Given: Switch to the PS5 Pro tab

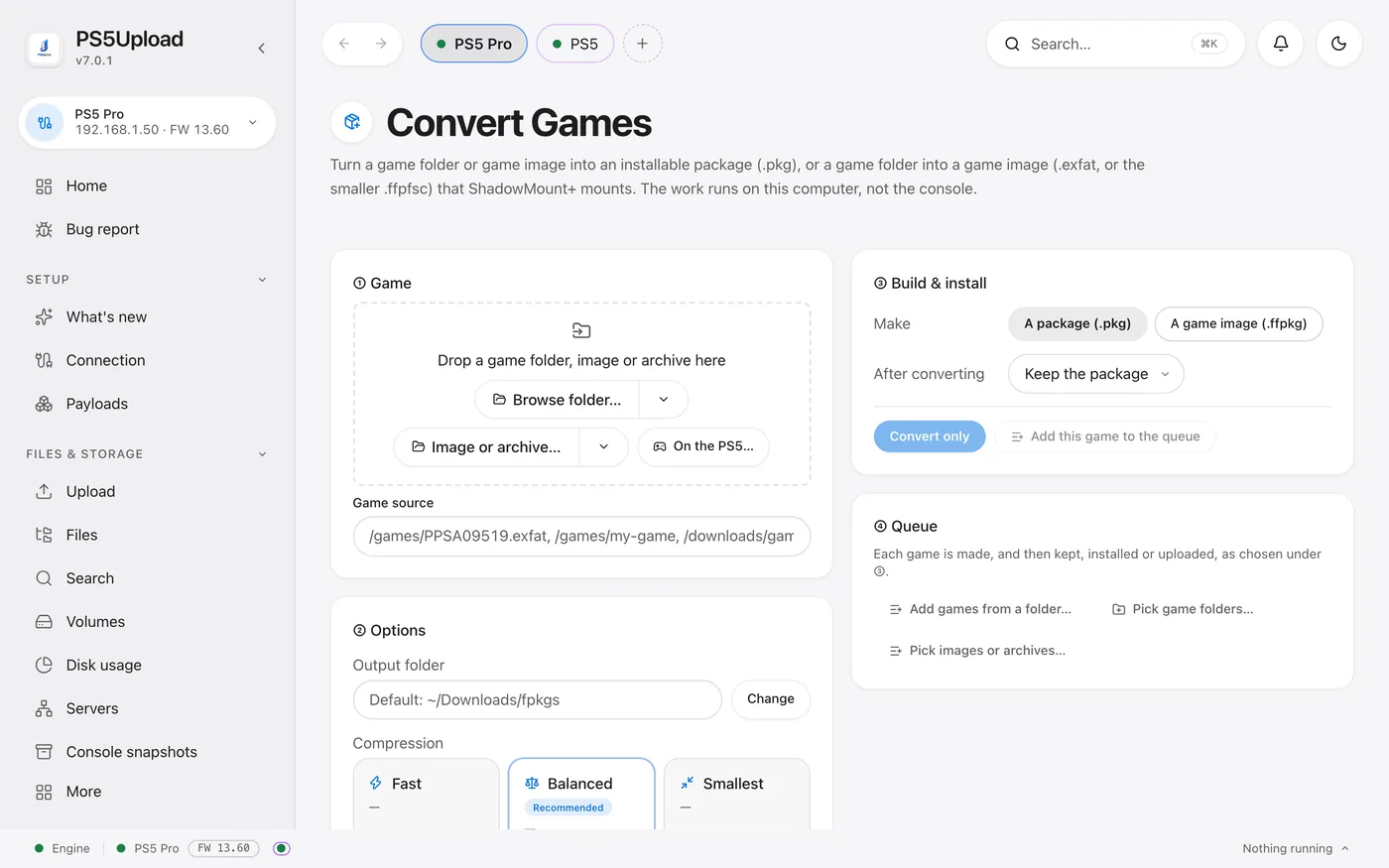Looking at the screenshot, I should point(474,44).
